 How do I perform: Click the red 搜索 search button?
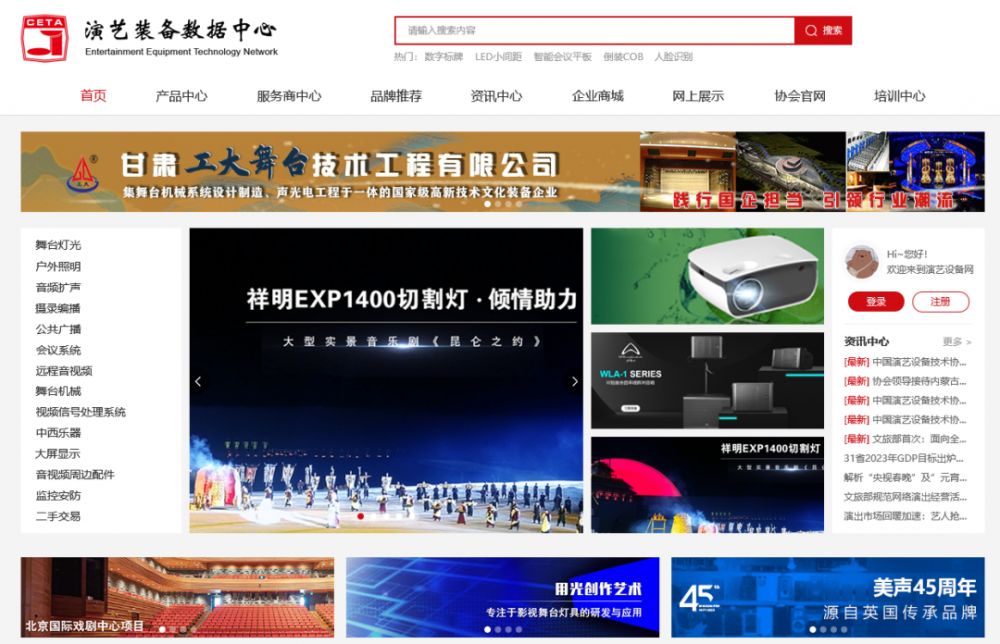click(823, 30)
